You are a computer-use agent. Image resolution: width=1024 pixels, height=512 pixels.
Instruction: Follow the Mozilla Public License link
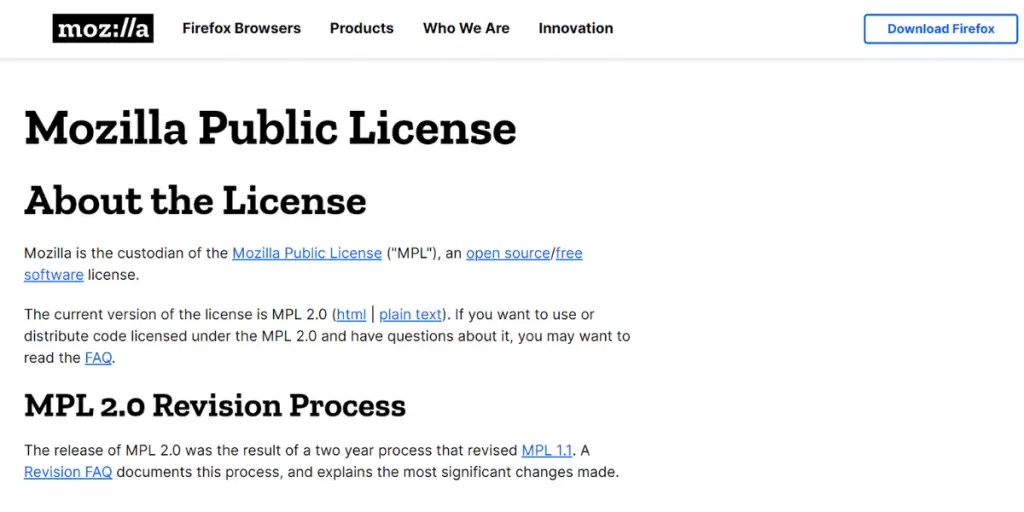(307, 253)
